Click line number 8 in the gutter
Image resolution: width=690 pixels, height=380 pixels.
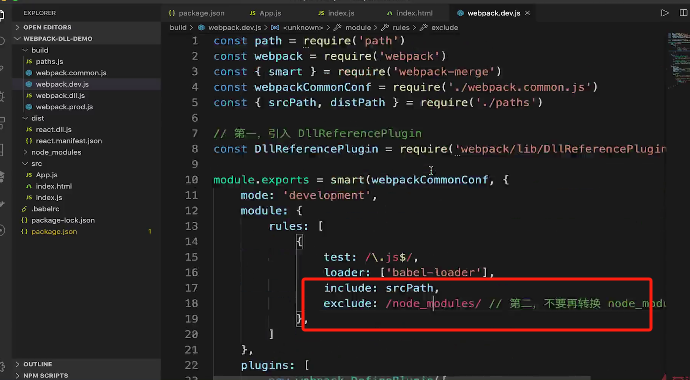pos(195,149)
